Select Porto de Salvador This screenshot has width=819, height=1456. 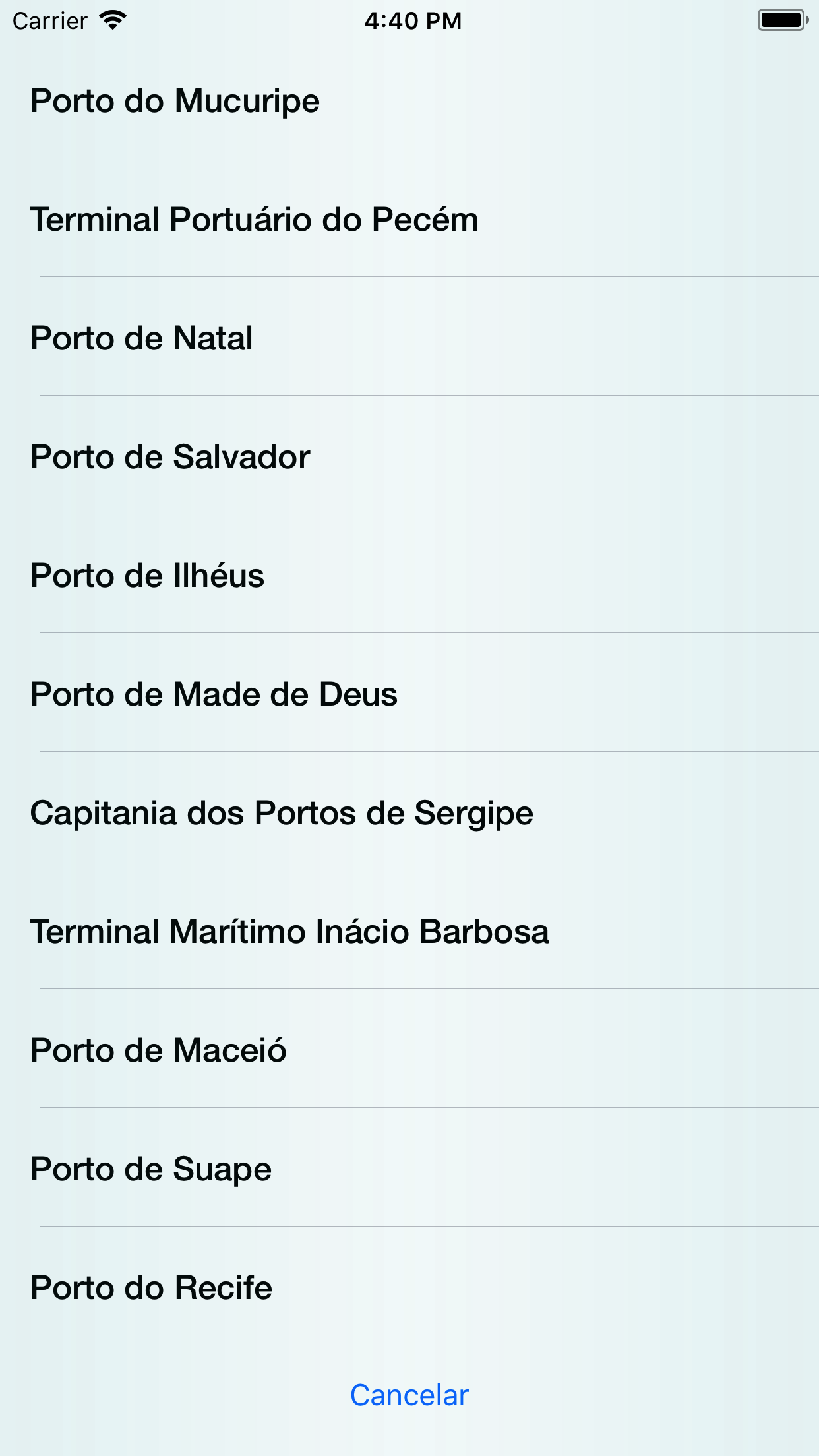point(170,457)
